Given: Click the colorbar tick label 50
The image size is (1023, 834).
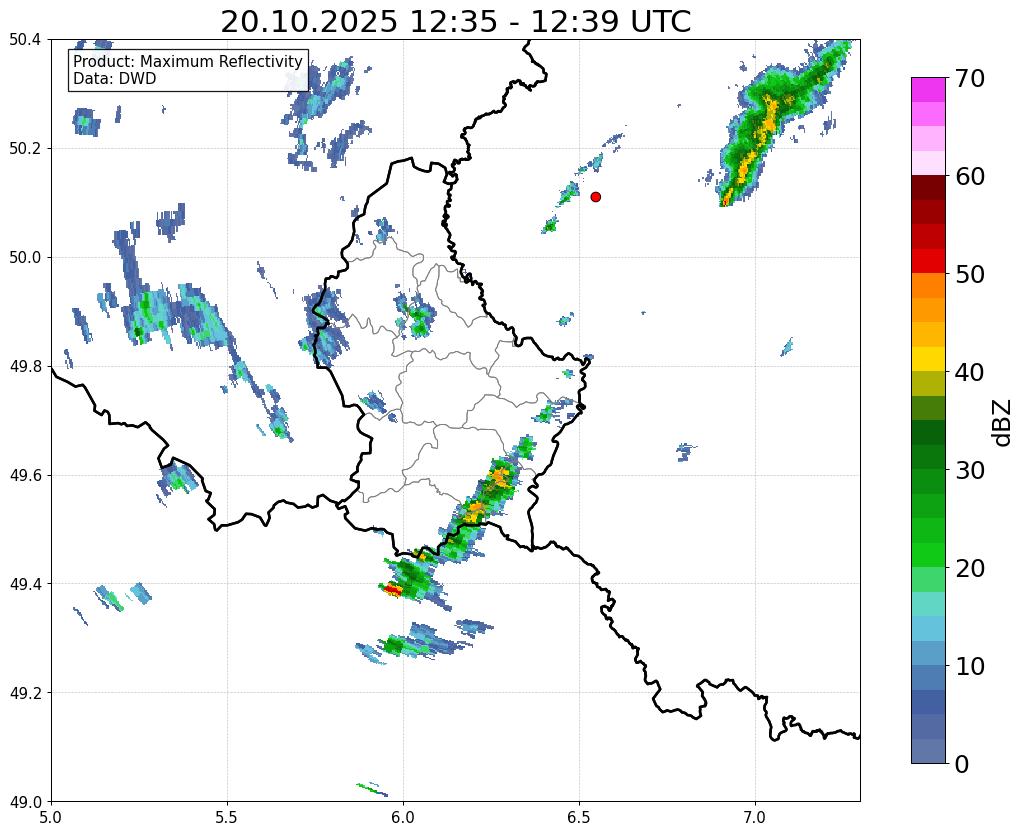Looking at the screenshot, I should click(x=970, y=274).
